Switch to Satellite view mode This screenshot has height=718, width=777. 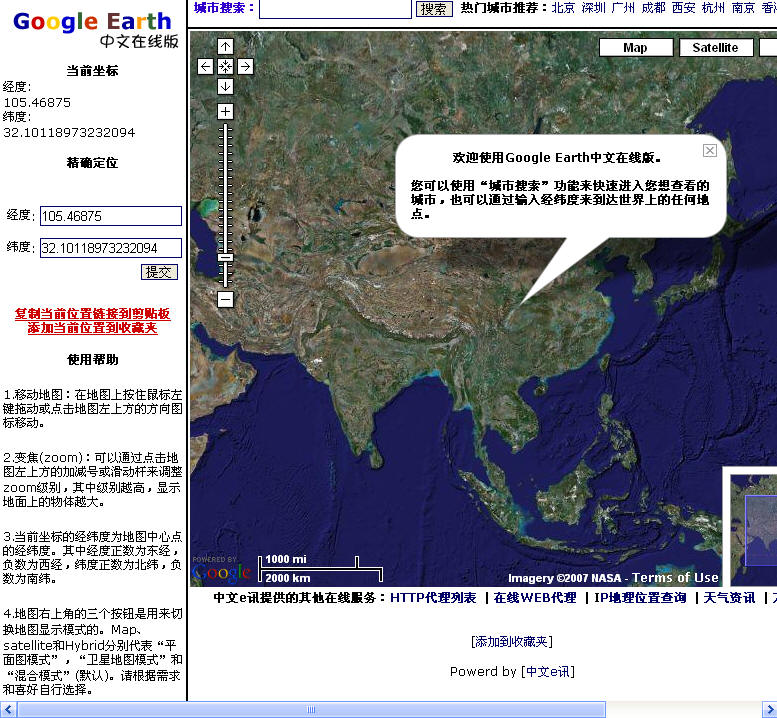[x=716, y=48]
